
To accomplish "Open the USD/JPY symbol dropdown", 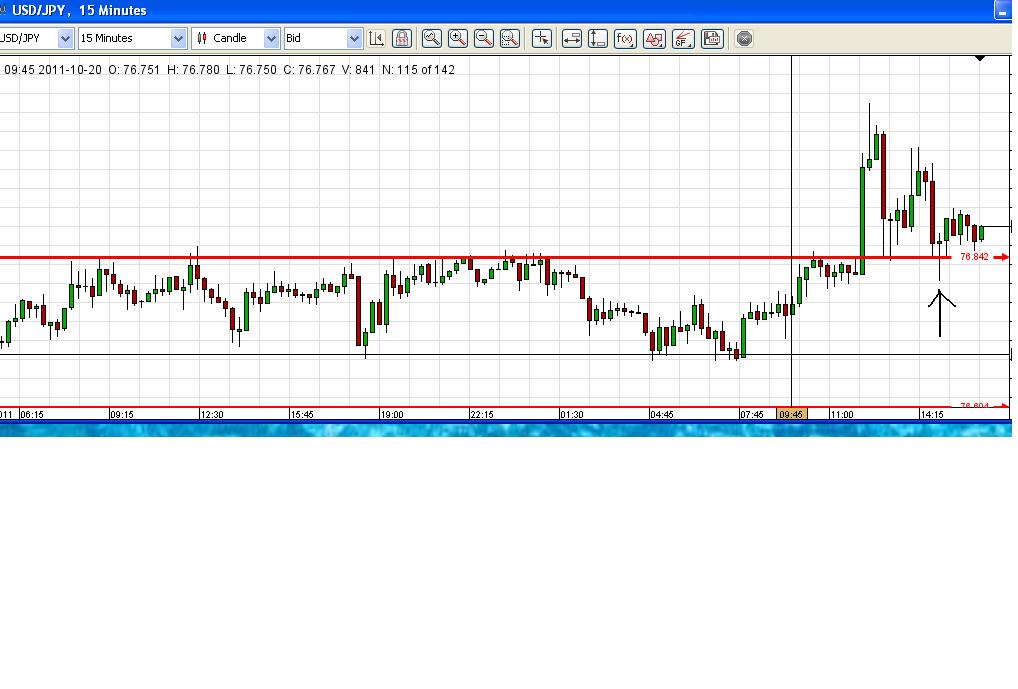I will [65, 38].
